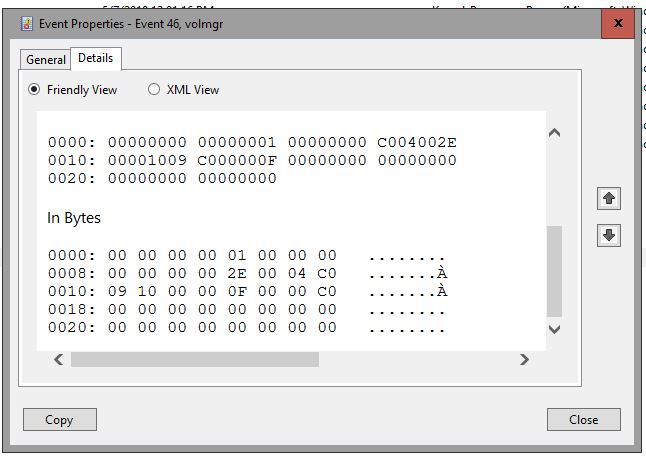Click the horizontal scrollbar thumb
This screenshot has width=646, height=456.
coord(195,360)
